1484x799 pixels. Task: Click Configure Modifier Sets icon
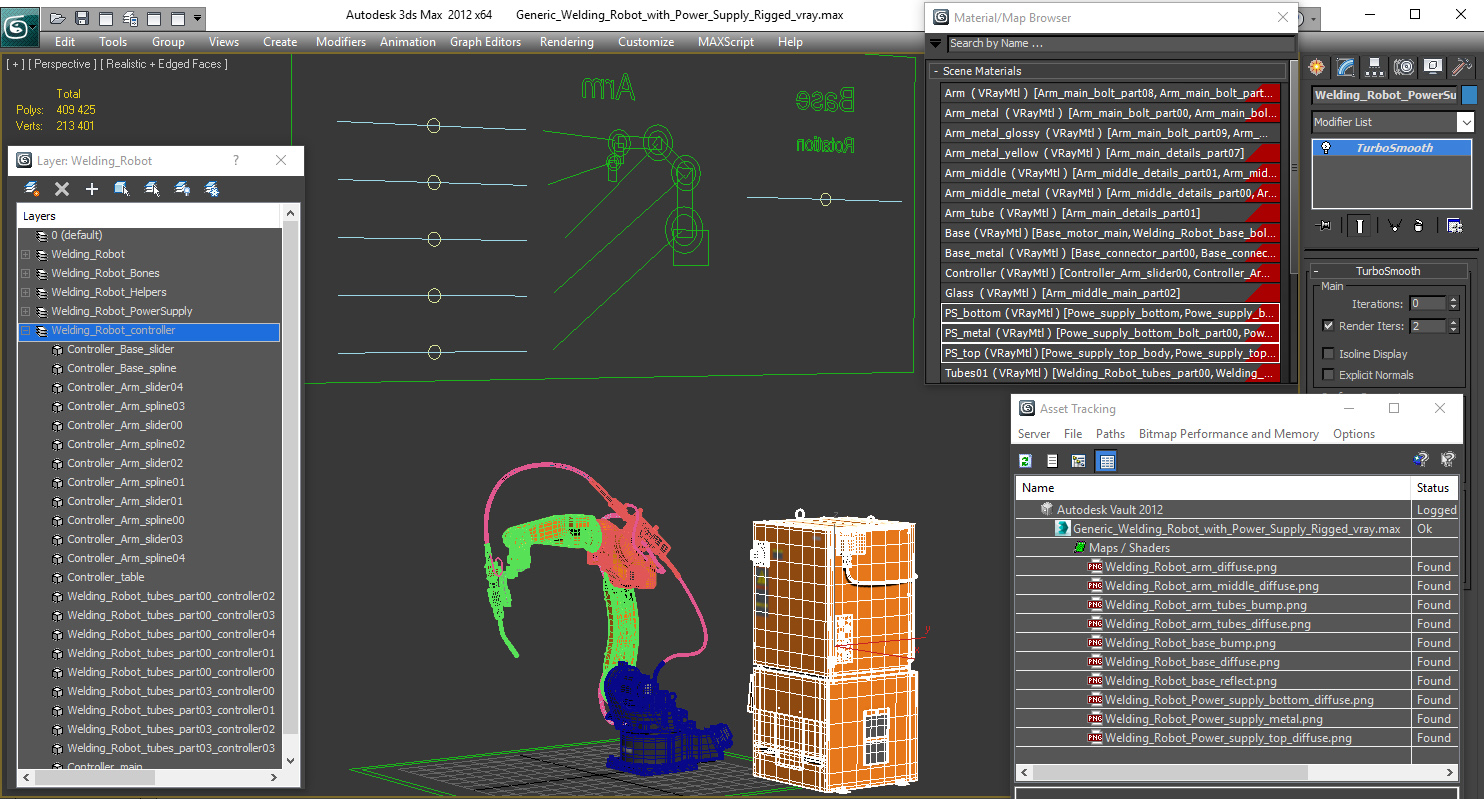click(x=1454, y=226)
